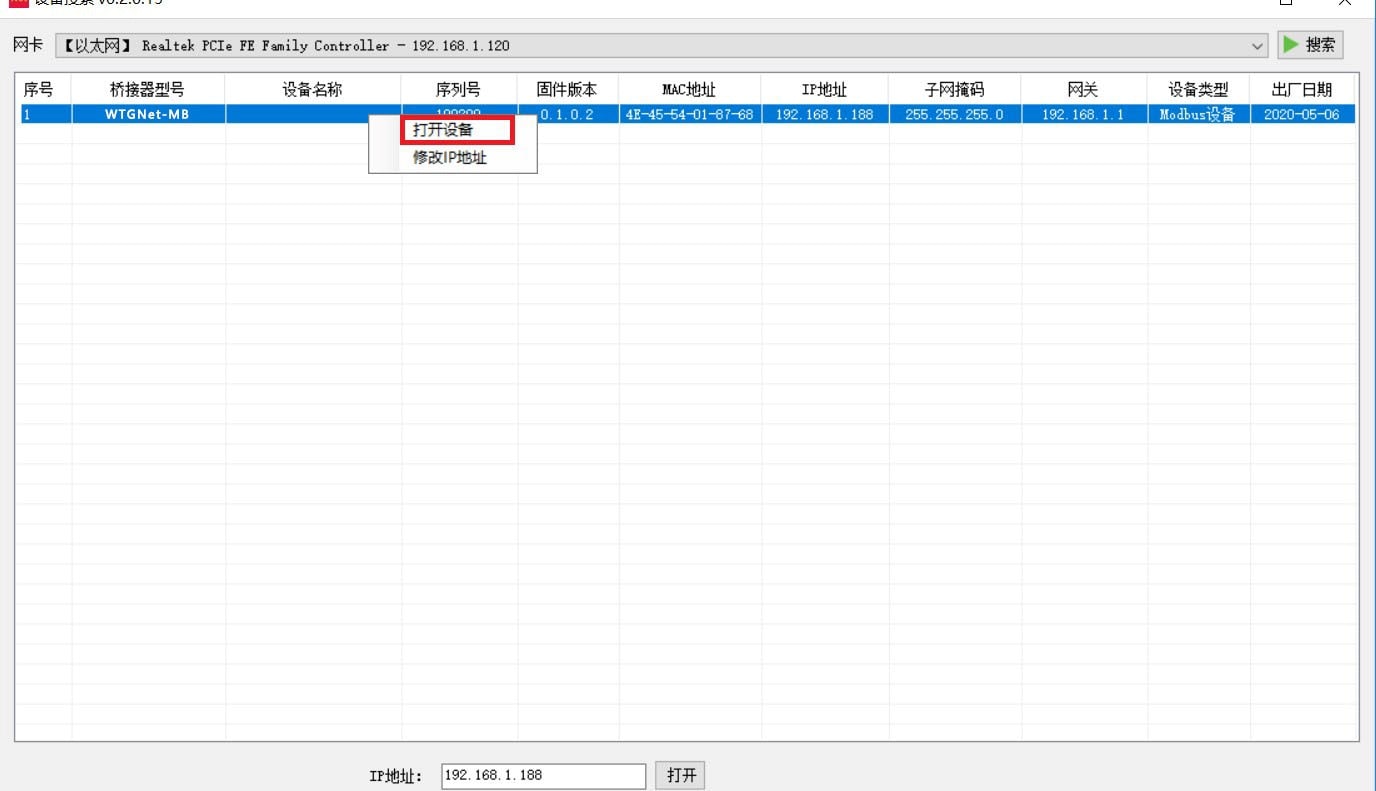Click the 设备名称 column header
This screenshot has width=1376, height=791.
(313, 90)
